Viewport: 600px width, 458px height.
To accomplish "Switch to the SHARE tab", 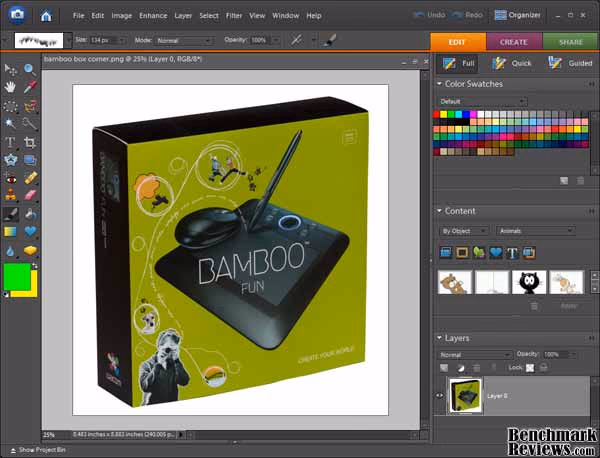I will coord(571,42).
